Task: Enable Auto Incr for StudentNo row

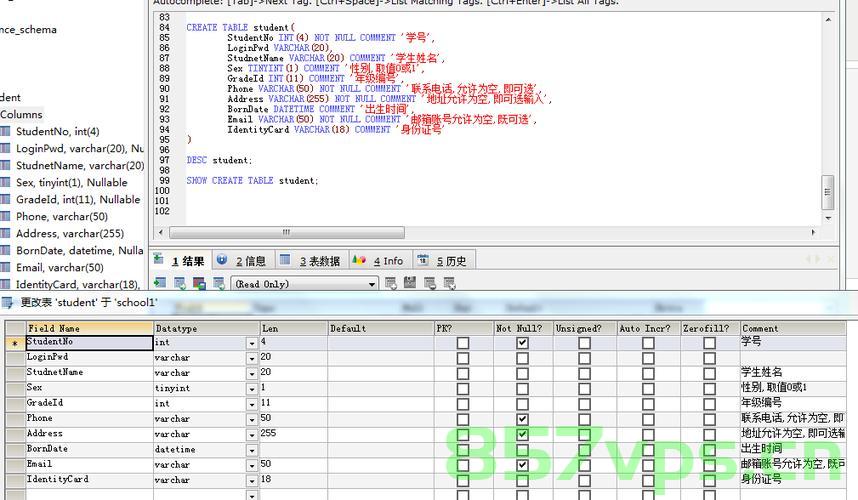Action: click(648, 343)
